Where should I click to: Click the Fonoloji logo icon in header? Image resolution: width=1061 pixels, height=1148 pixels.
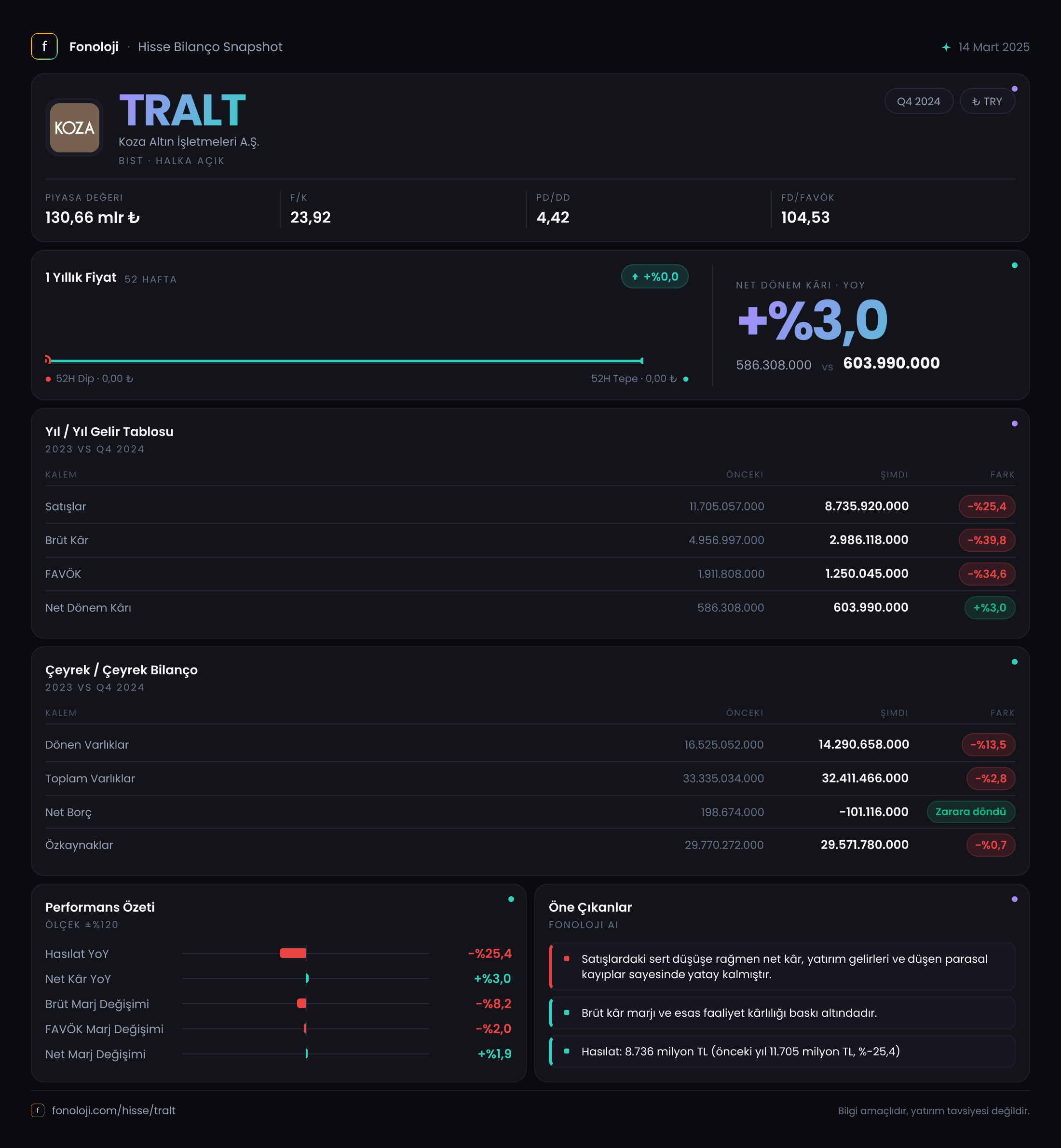[x=44, y=46]
